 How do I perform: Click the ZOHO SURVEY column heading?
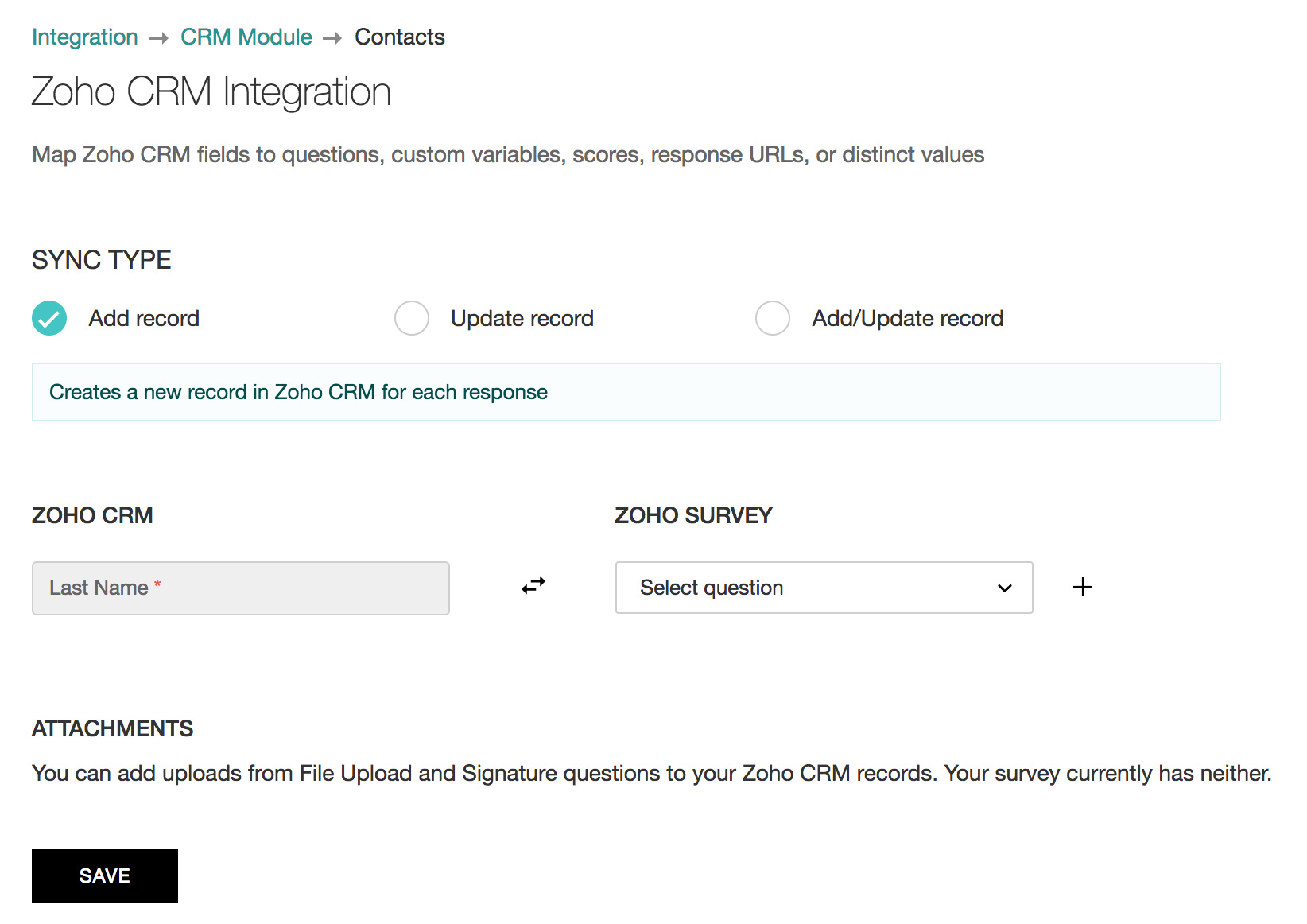(x=693, y=515)
